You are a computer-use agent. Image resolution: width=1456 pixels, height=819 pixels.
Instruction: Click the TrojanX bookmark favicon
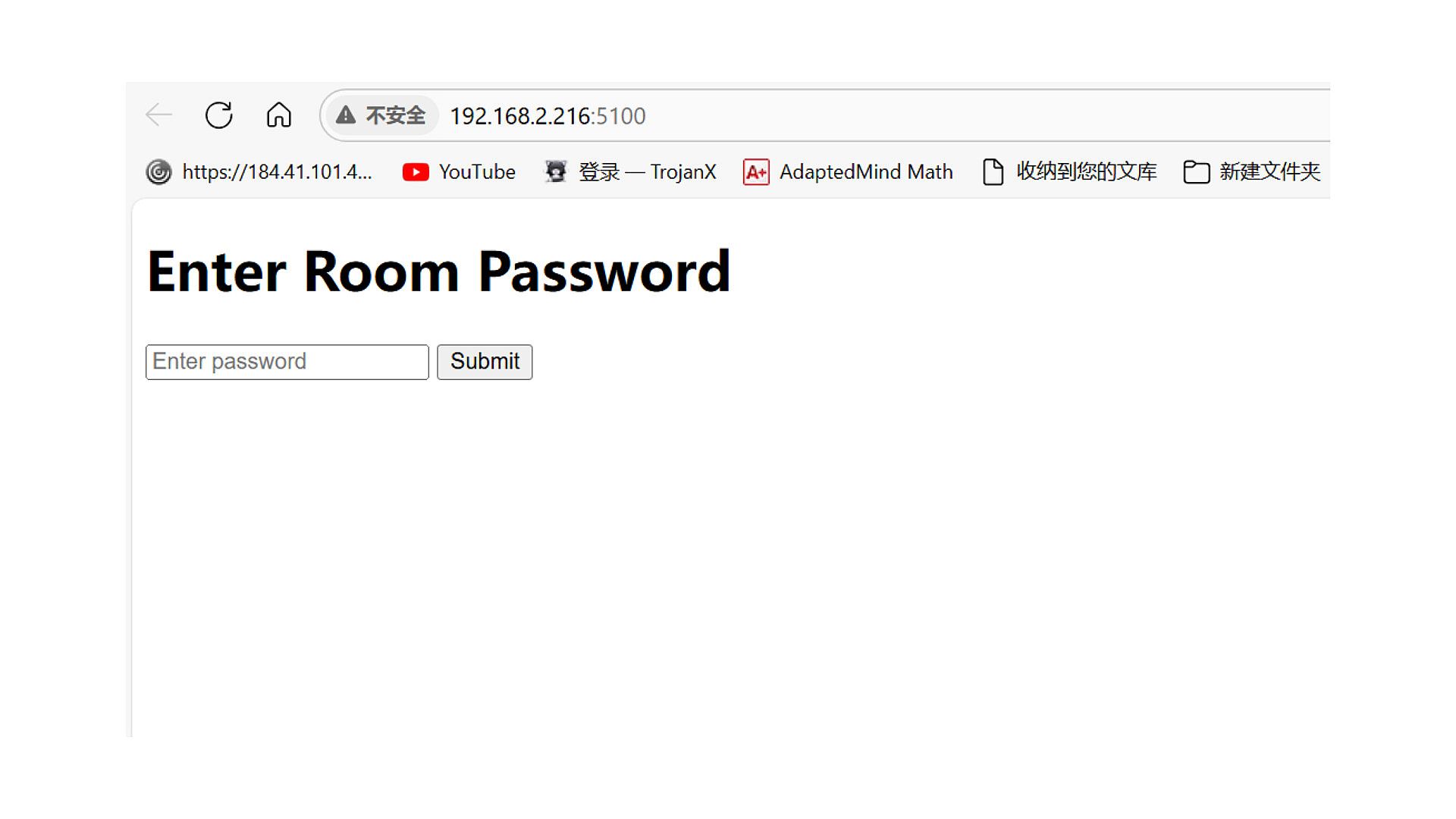[x=555, y=172]
